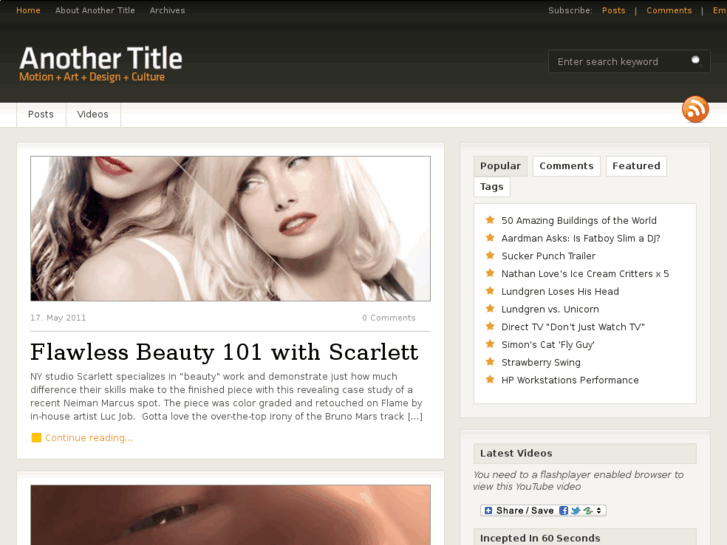Click the Twitter bird icon in Share/Save bar
This screenshot has height=545, width=727.
(x=575, y=510)
